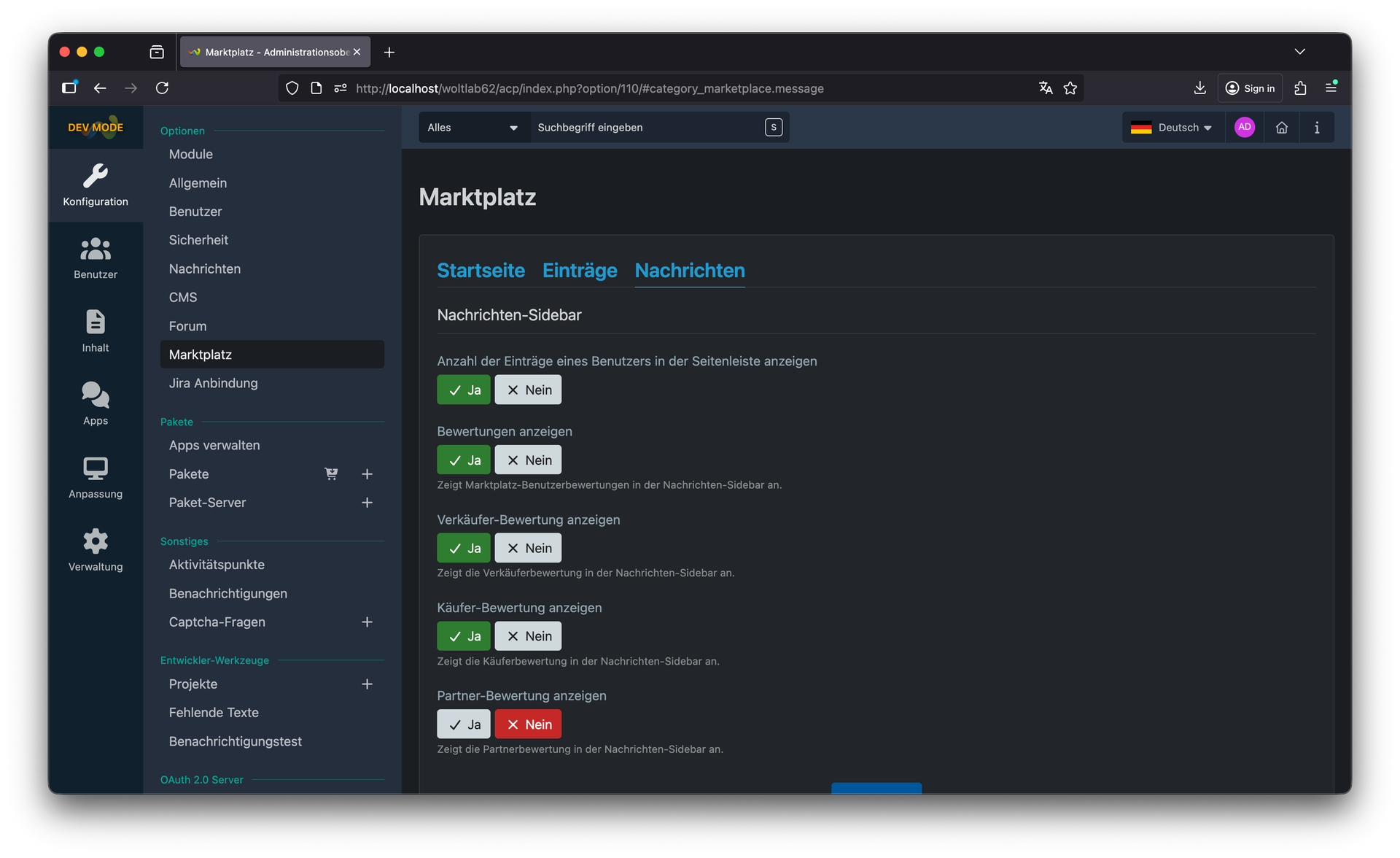This screenshot has height=858, width=1400.
Task: Click the home icon in header
Action: (1281, 128)
